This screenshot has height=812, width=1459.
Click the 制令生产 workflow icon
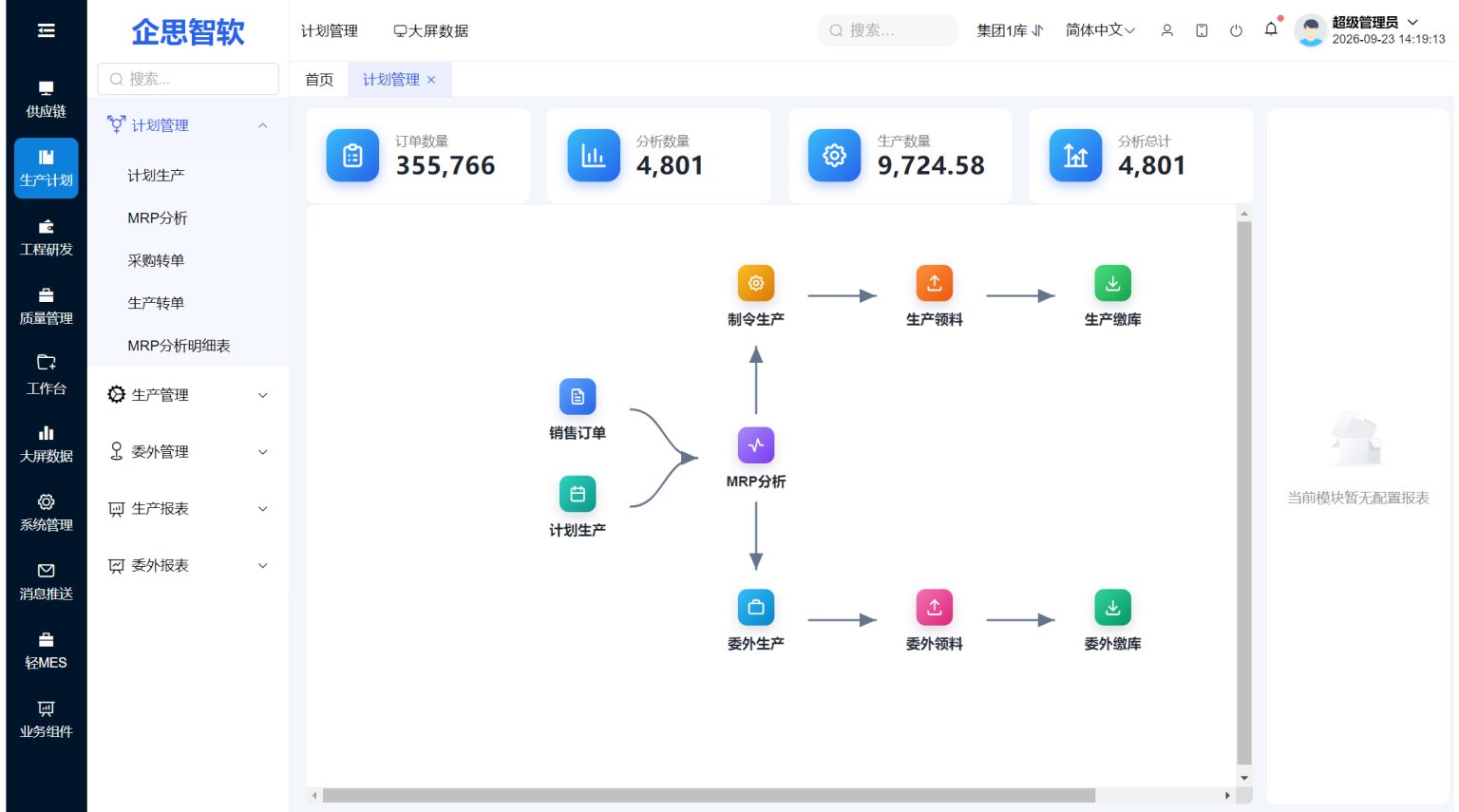756,283
